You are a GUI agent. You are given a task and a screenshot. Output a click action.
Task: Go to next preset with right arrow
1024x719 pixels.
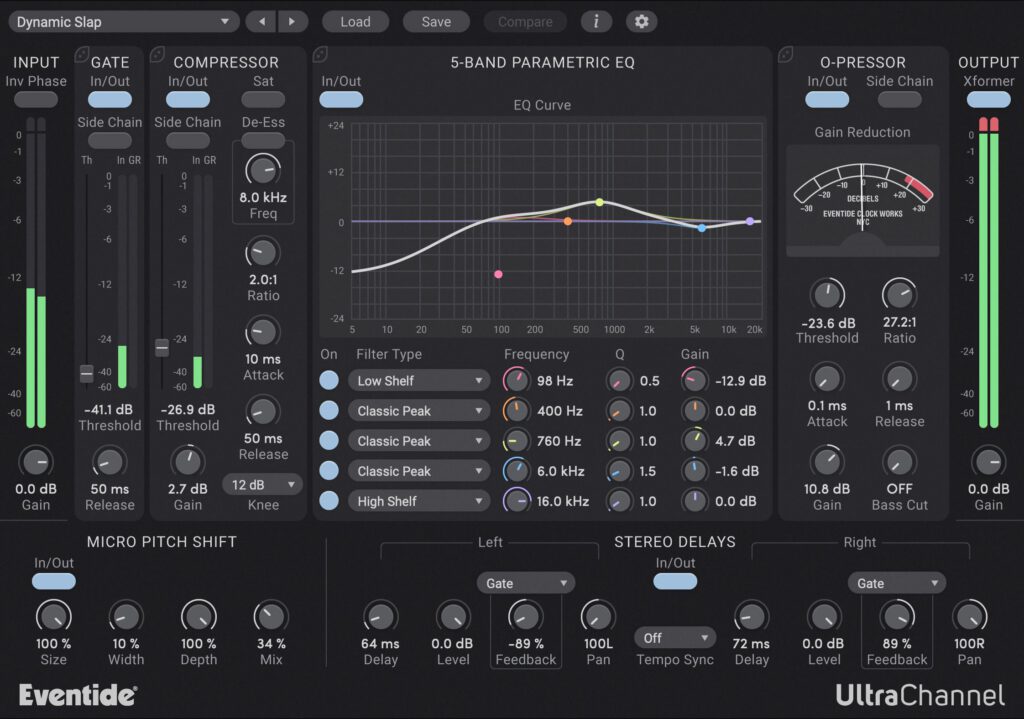[x=292, y=22]
